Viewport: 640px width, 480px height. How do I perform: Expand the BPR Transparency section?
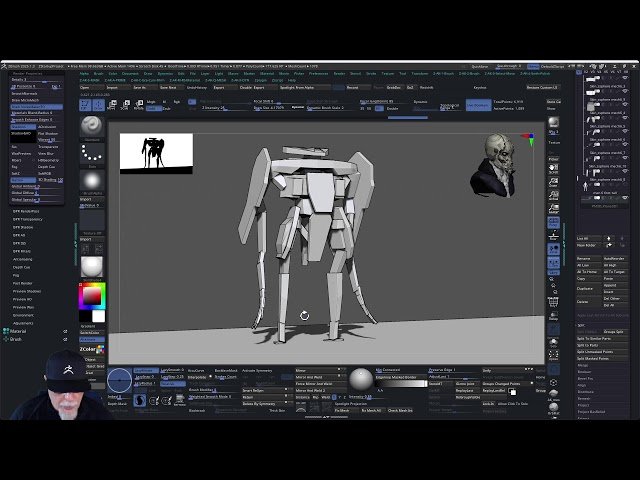click(x=27, y=219)
